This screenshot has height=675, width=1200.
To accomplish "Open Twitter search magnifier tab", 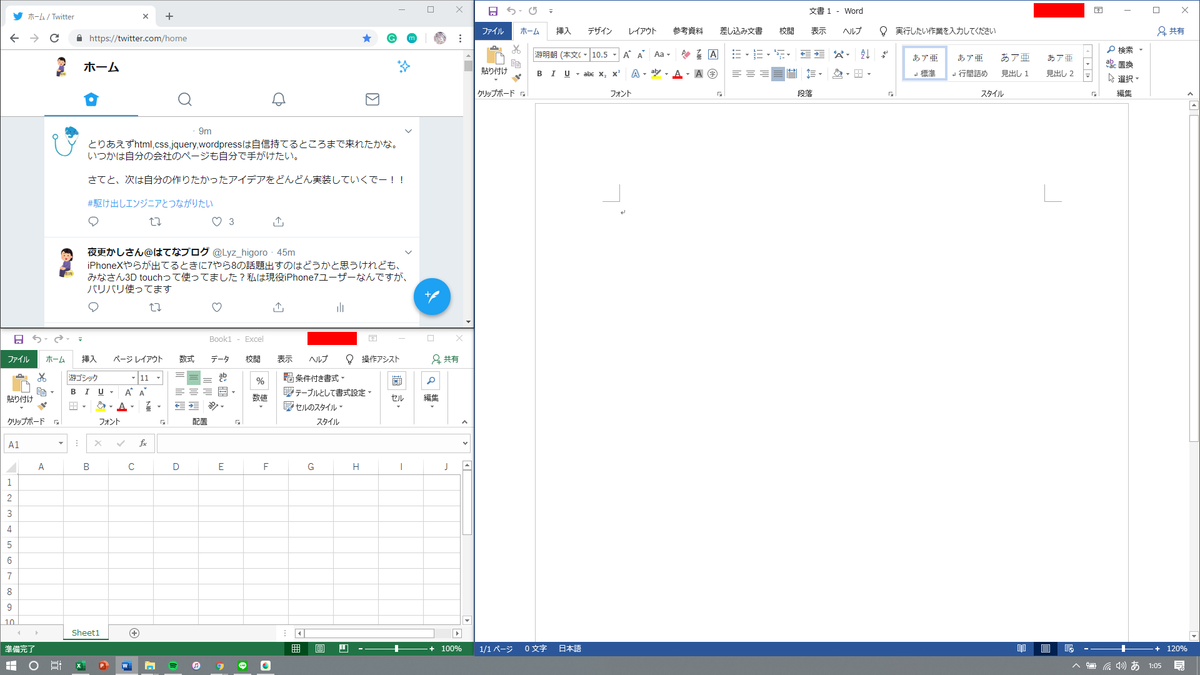I will click(185, 99).
